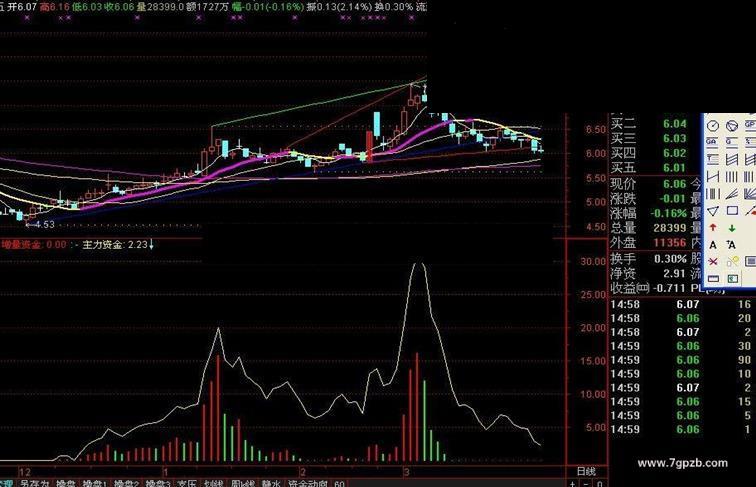Image resolution: width=756 pixels, height=487 pixels.
Task: Click the 收益 value -0.711
Action: click(669, 288)
